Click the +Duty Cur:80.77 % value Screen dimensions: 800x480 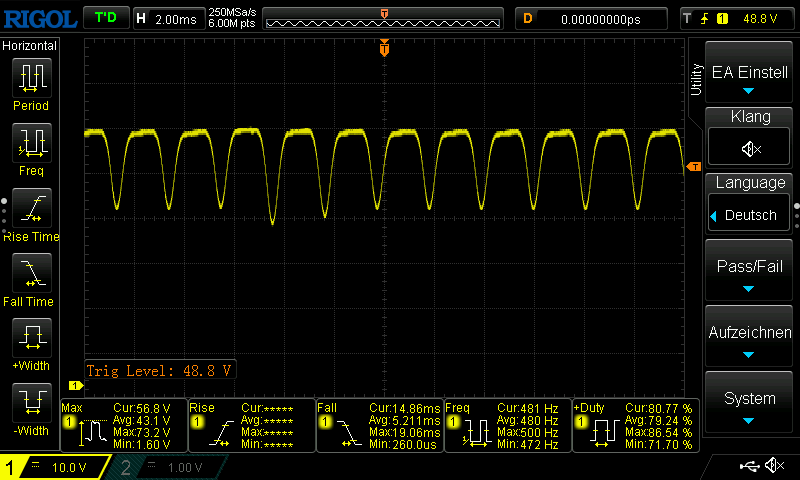(x=659, y=409)
